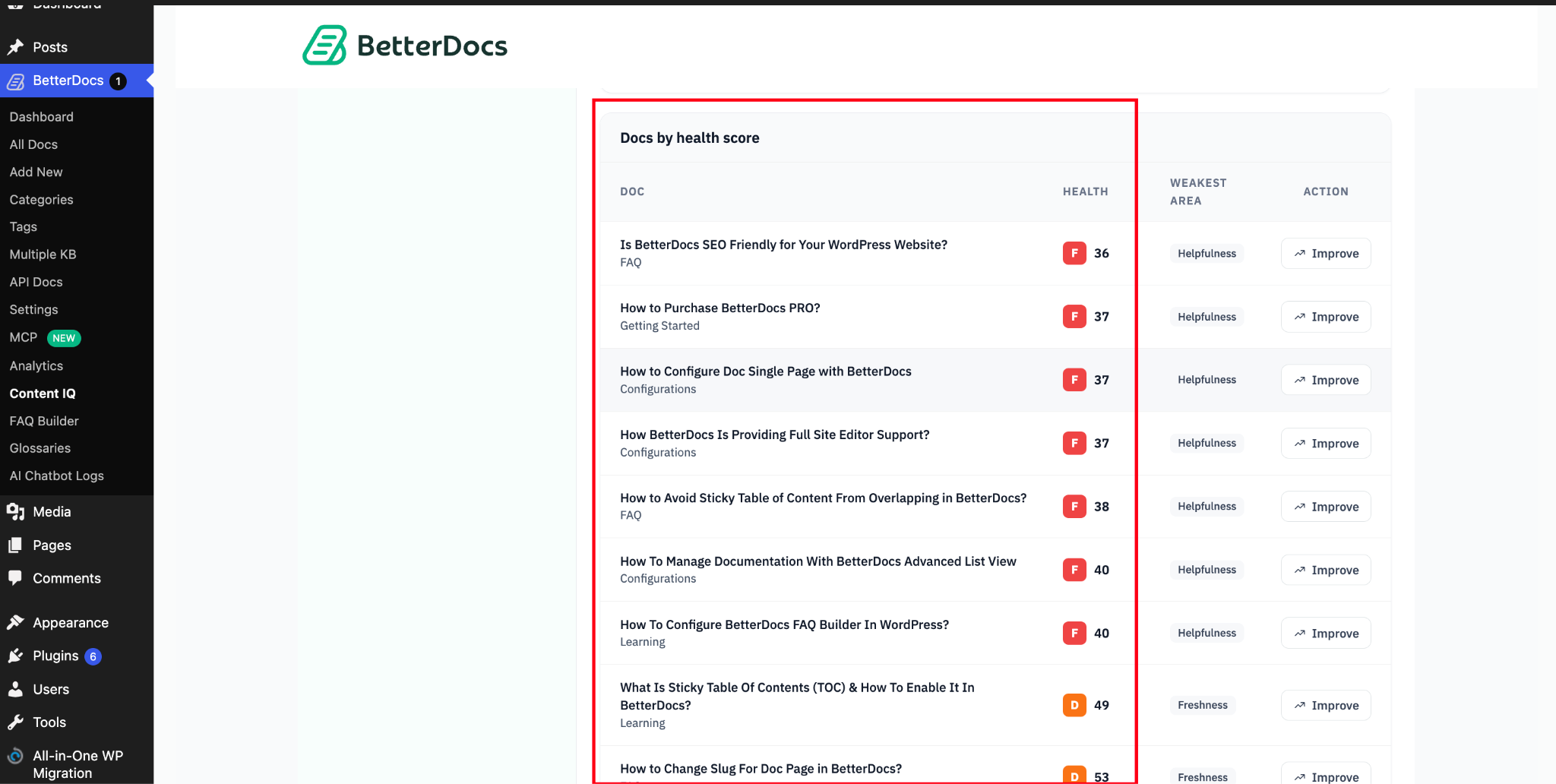Open 'Advanced List View' doc title
This screenshot has height=784, width=1556.
coord(818,561)
